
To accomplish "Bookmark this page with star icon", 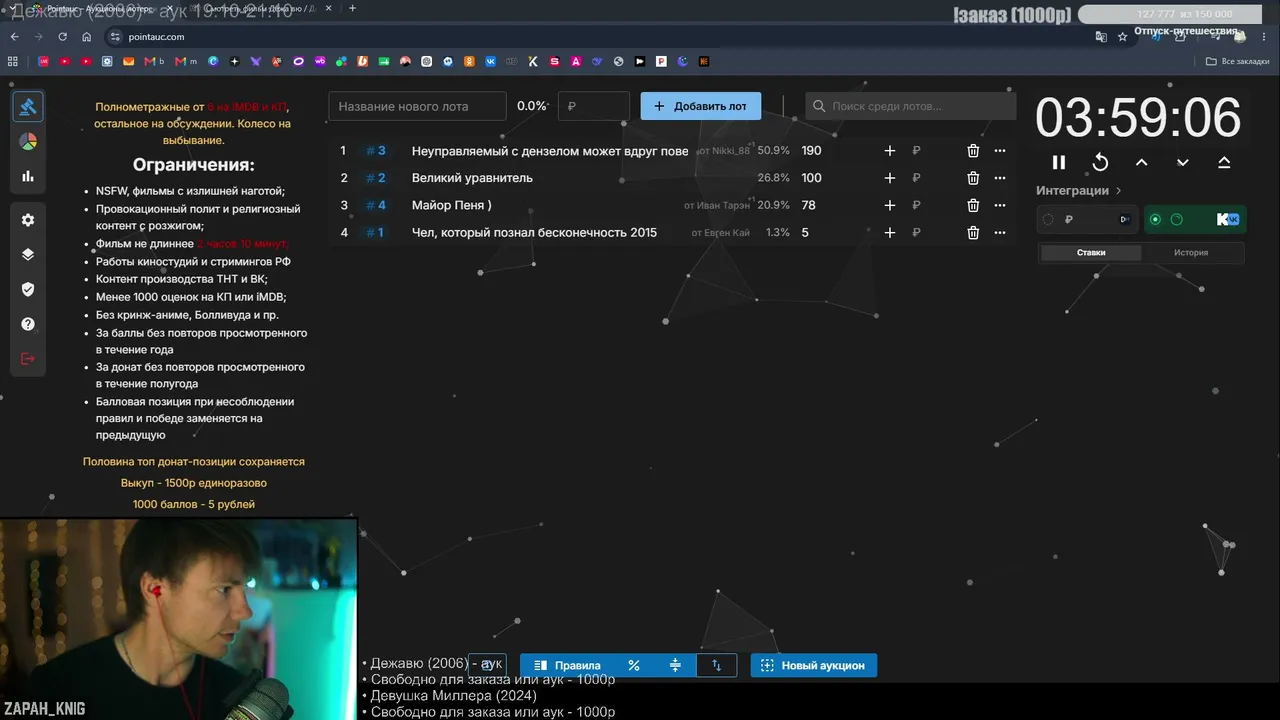I will 1123,36.
